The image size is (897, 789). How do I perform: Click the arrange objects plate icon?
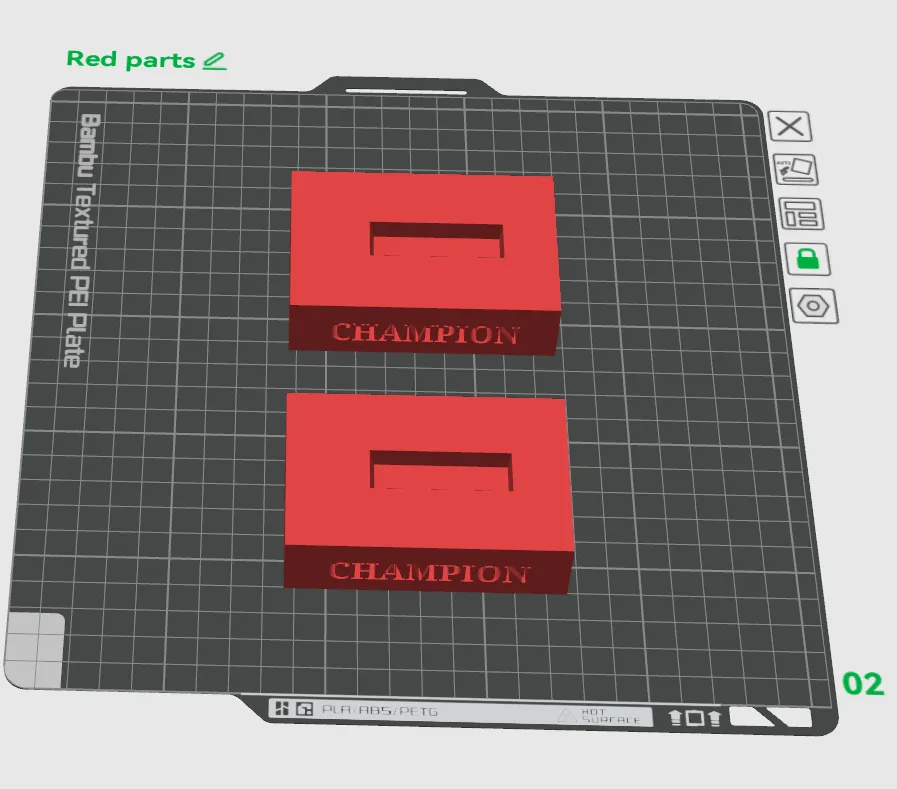801,214
